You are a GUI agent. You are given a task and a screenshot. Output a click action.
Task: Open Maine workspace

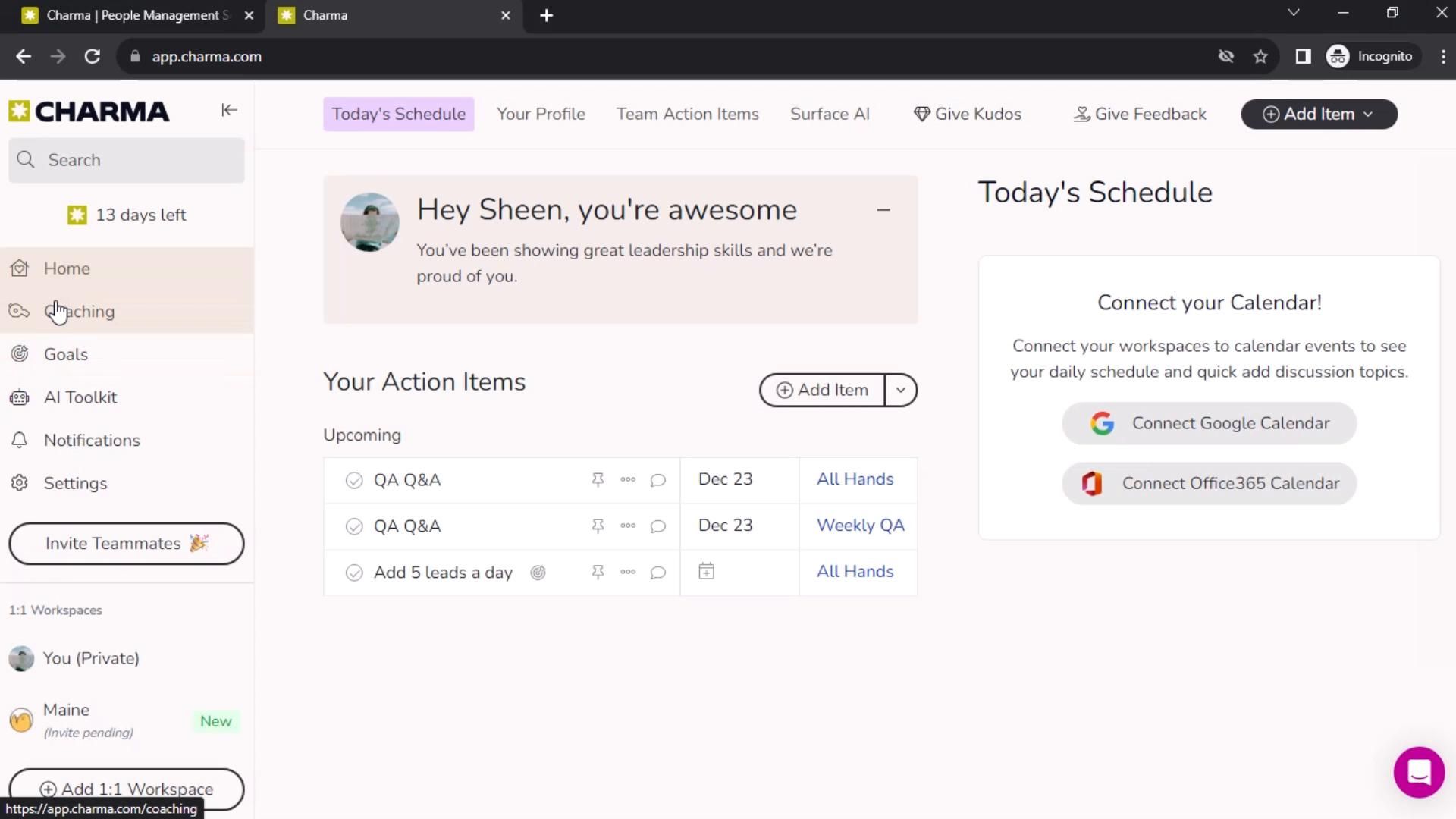pyautogui.click(x=127, y=720)
